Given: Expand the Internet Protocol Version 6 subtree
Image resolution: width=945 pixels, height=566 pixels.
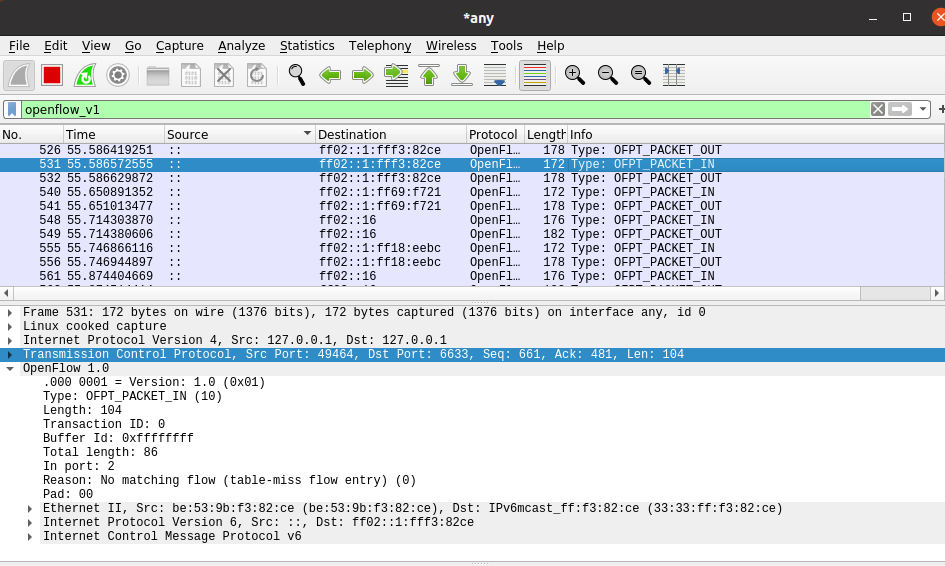Looking at the screenshot, I should (30, 523).
